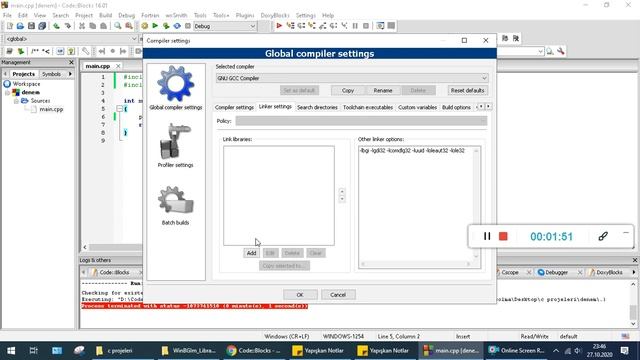Toggle the code fold marker at line 5
This screenshot has height=360, width=640.
(x=119, y=109)
